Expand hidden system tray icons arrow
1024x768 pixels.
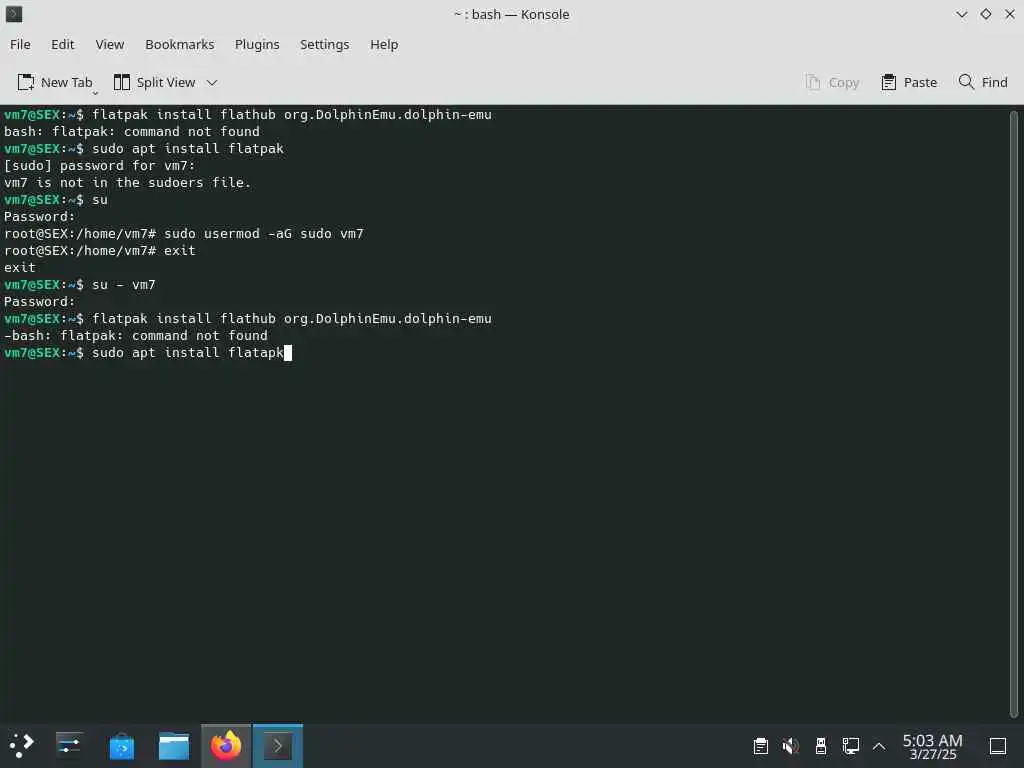tap(879, 746)
